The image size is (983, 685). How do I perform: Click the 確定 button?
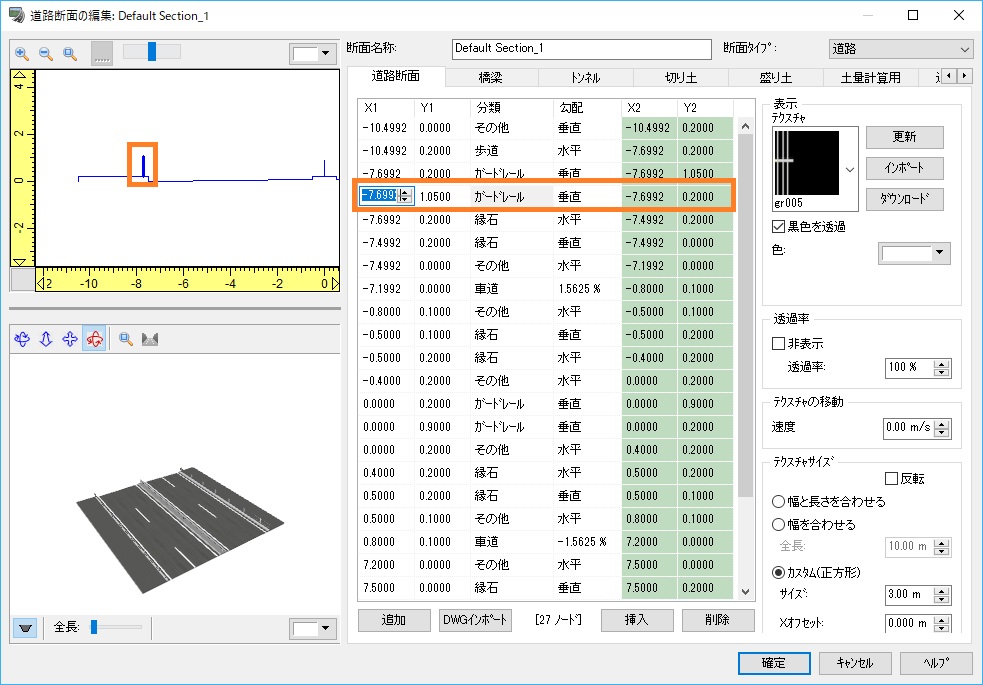(x=773, y=663)
